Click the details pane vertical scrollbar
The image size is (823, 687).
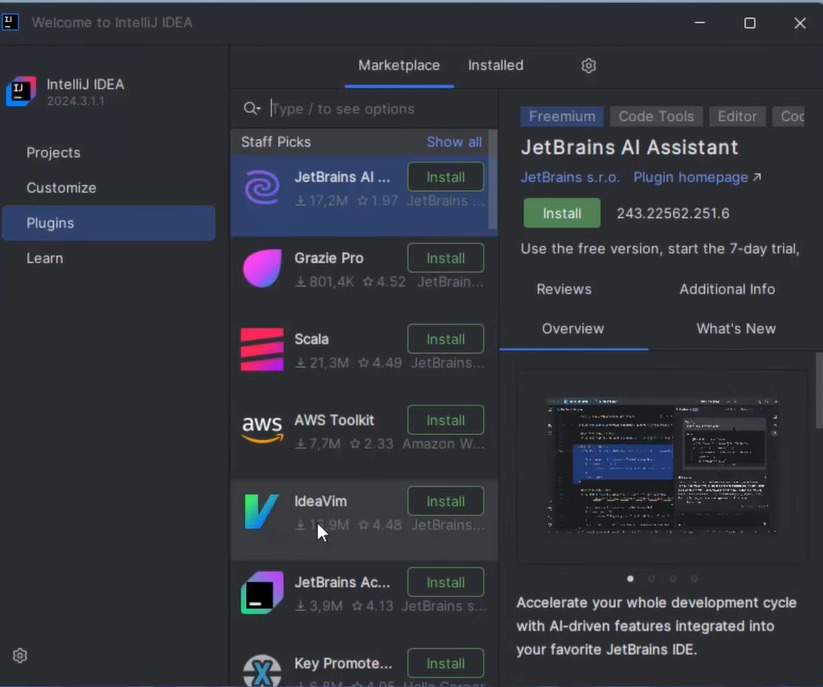(819, 390)
